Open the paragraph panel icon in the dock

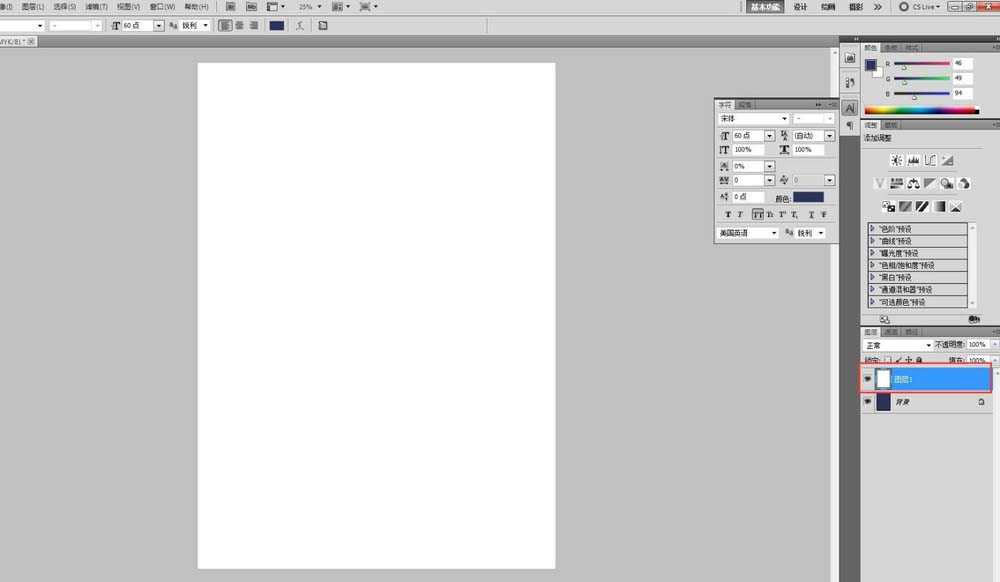tap(849, 126)
